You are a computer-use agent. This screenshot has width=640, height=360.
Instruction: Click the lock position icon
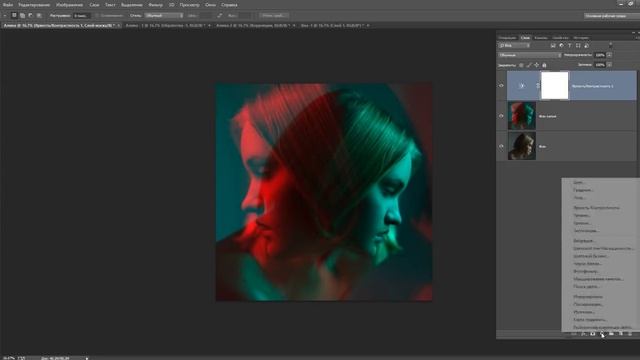(536, 65)
